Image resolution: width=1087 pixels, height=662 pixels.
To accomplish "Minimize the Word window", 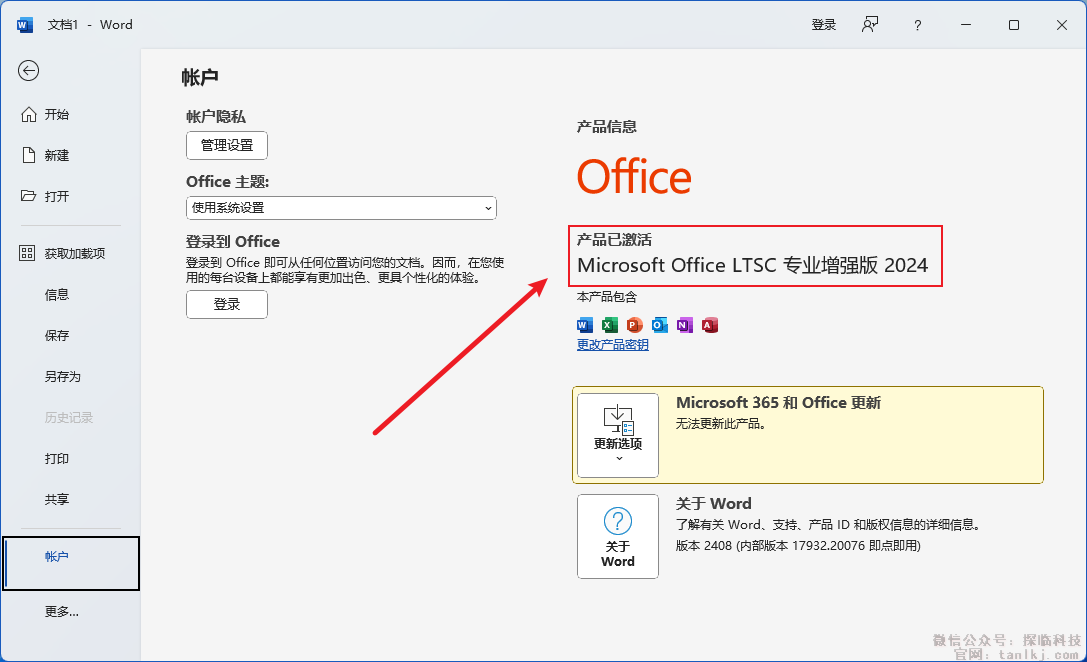I will pos(966,25).
